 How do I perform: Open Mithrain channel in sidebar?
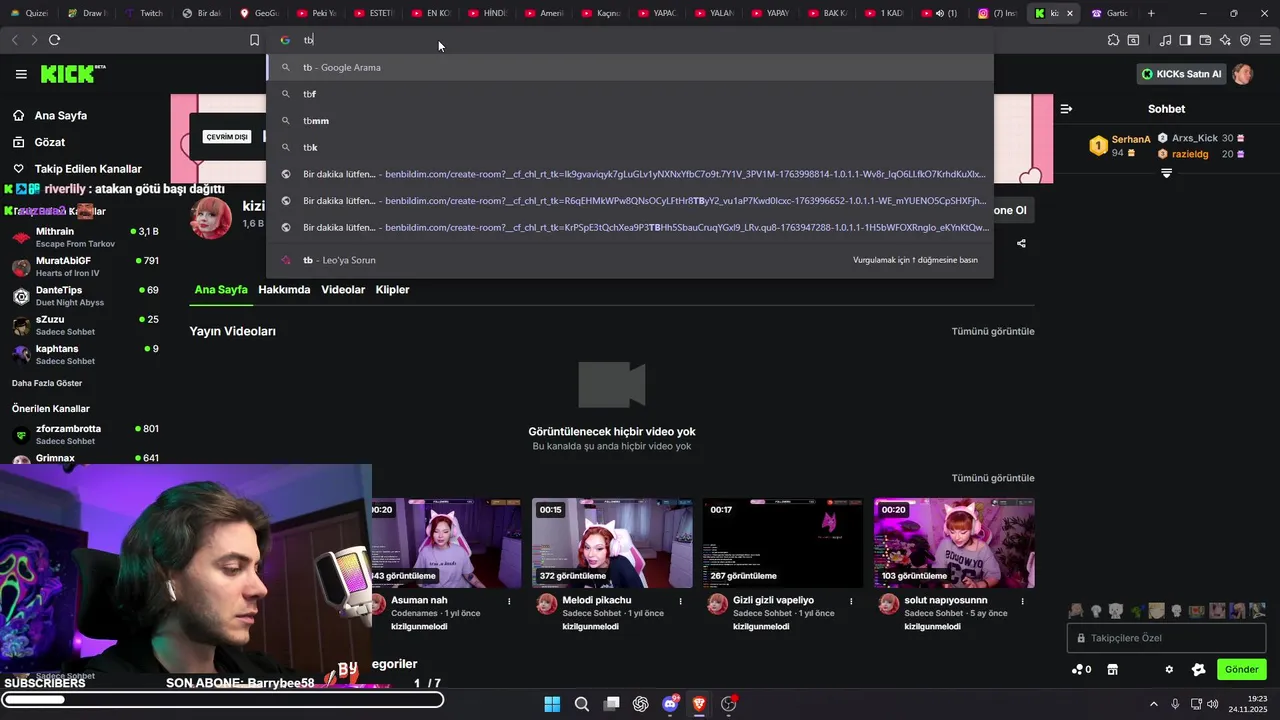click(x=85, y=237)
